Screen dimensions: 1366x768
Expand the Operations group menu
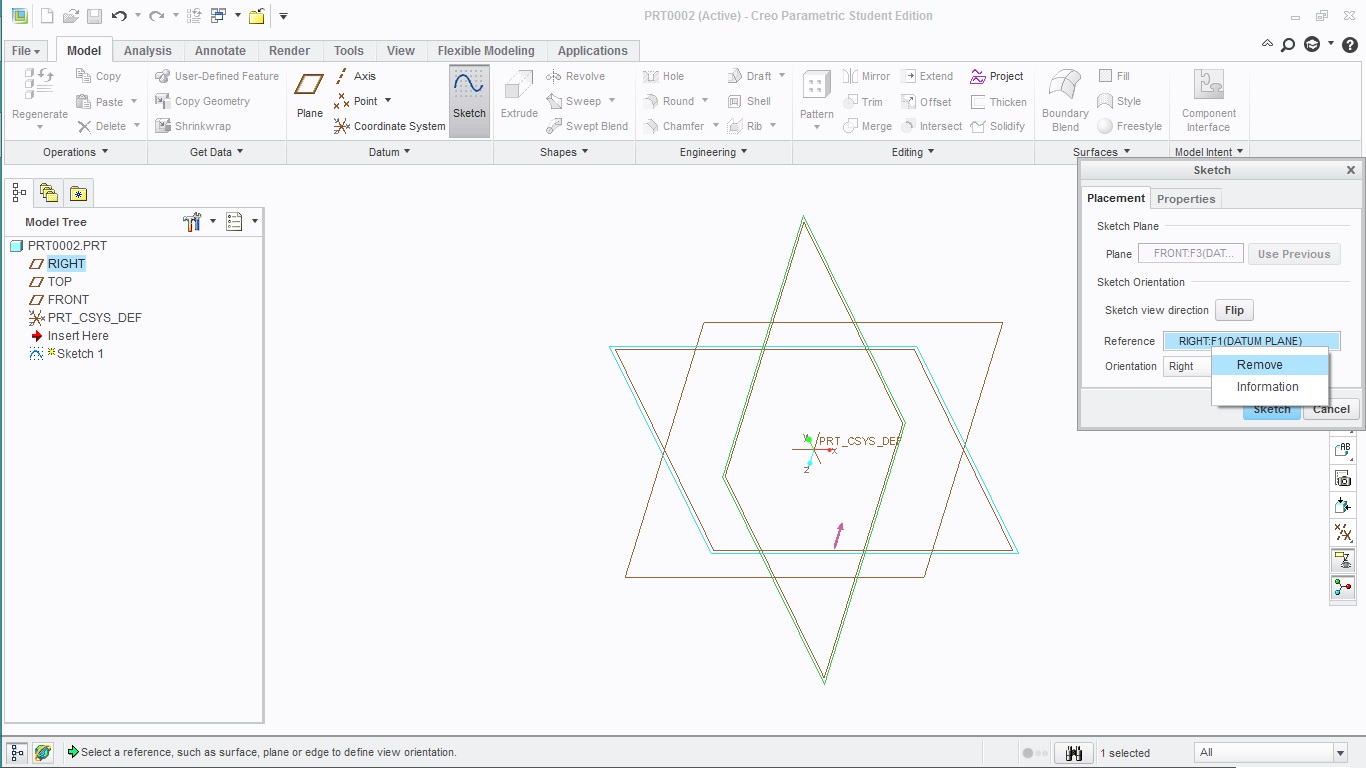point(75,152)
